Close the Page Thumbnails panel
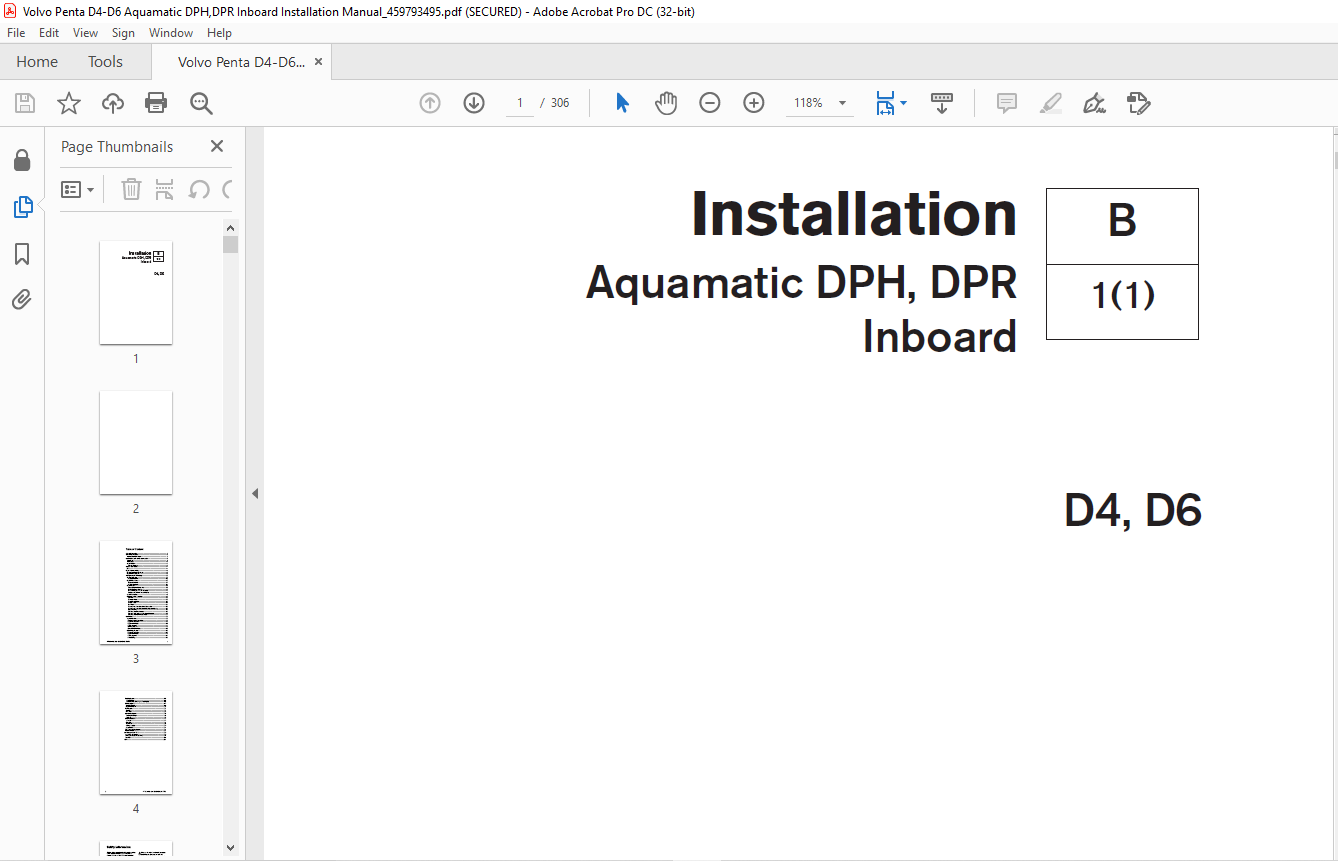The width and height of the screenshot is (1338, 861). [x=217, y=146]
